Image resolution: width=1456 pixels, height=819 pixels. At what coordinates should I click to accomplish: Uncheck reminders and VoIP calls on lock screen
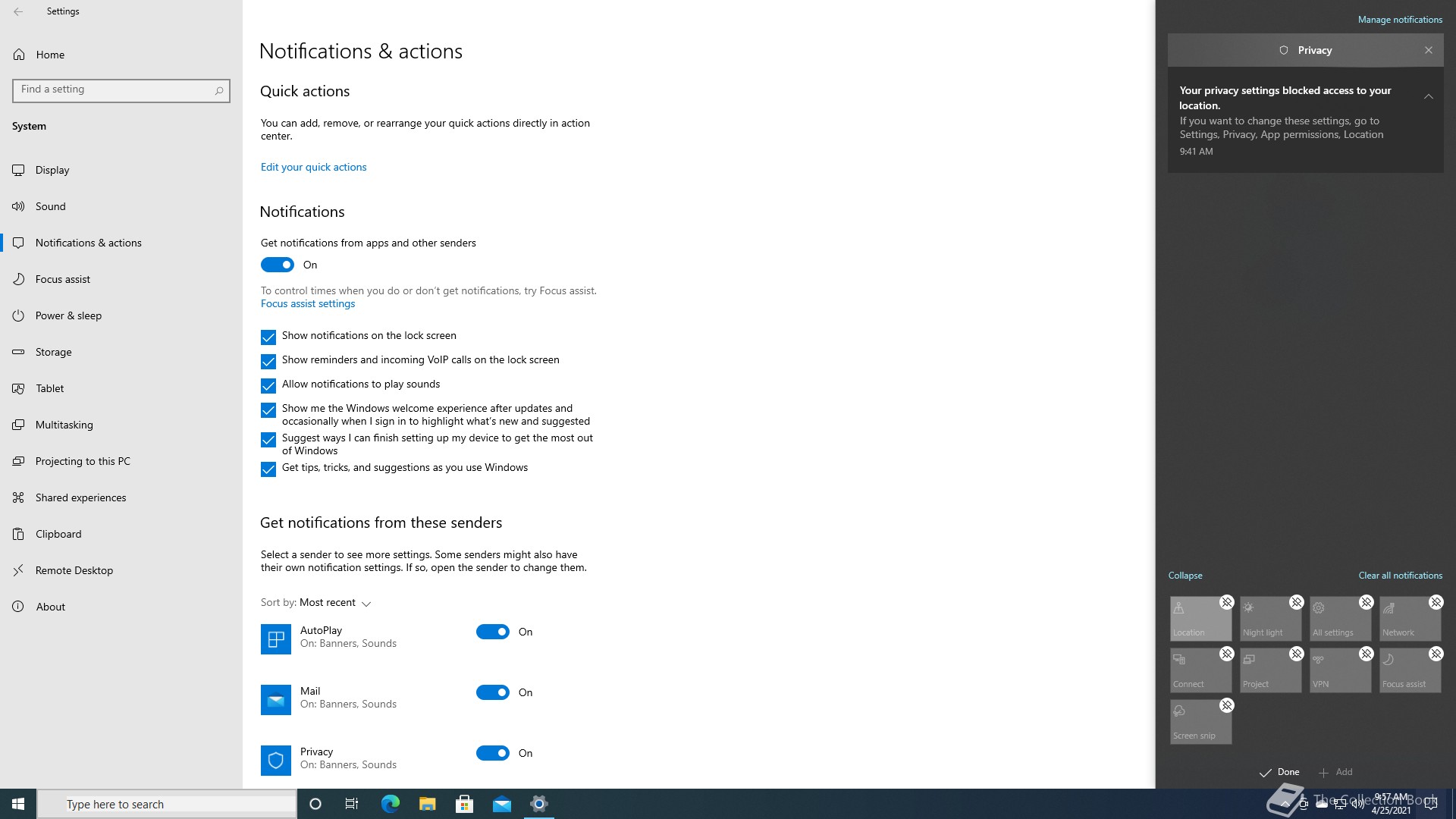click(x=268, y=361)
